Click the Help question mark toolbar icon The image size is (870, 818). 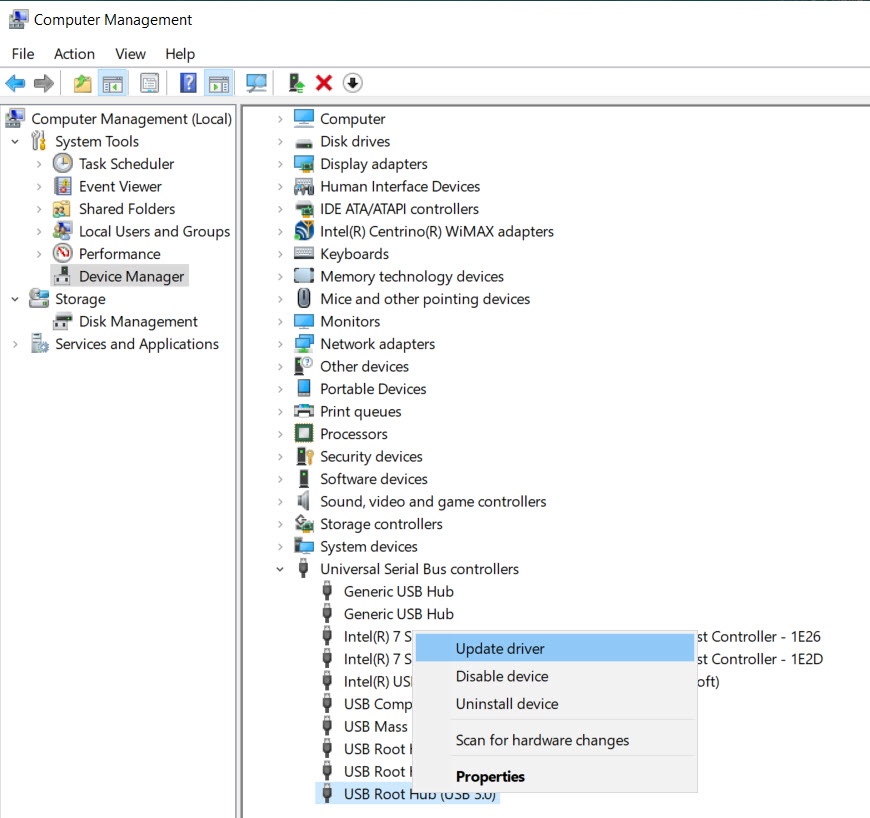click(x=188, y=83)
